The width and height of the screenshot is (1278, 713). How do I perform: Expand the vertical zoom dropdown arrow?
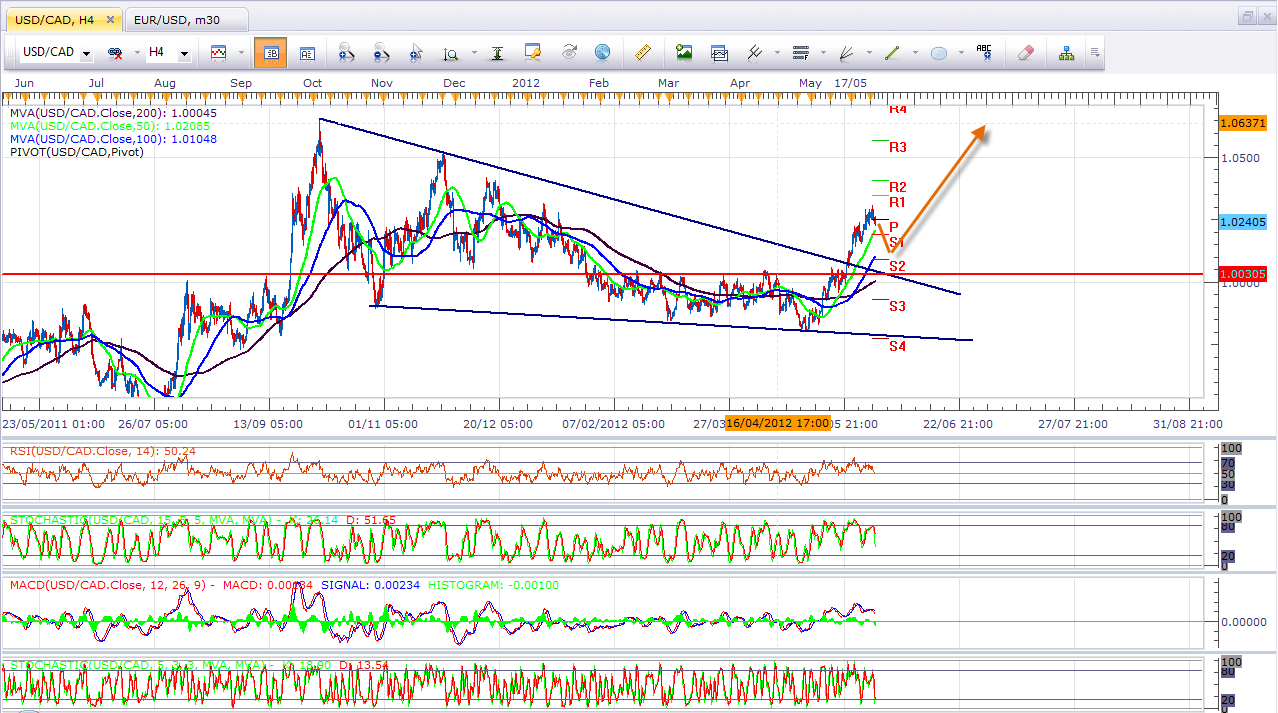coord(473,53)
